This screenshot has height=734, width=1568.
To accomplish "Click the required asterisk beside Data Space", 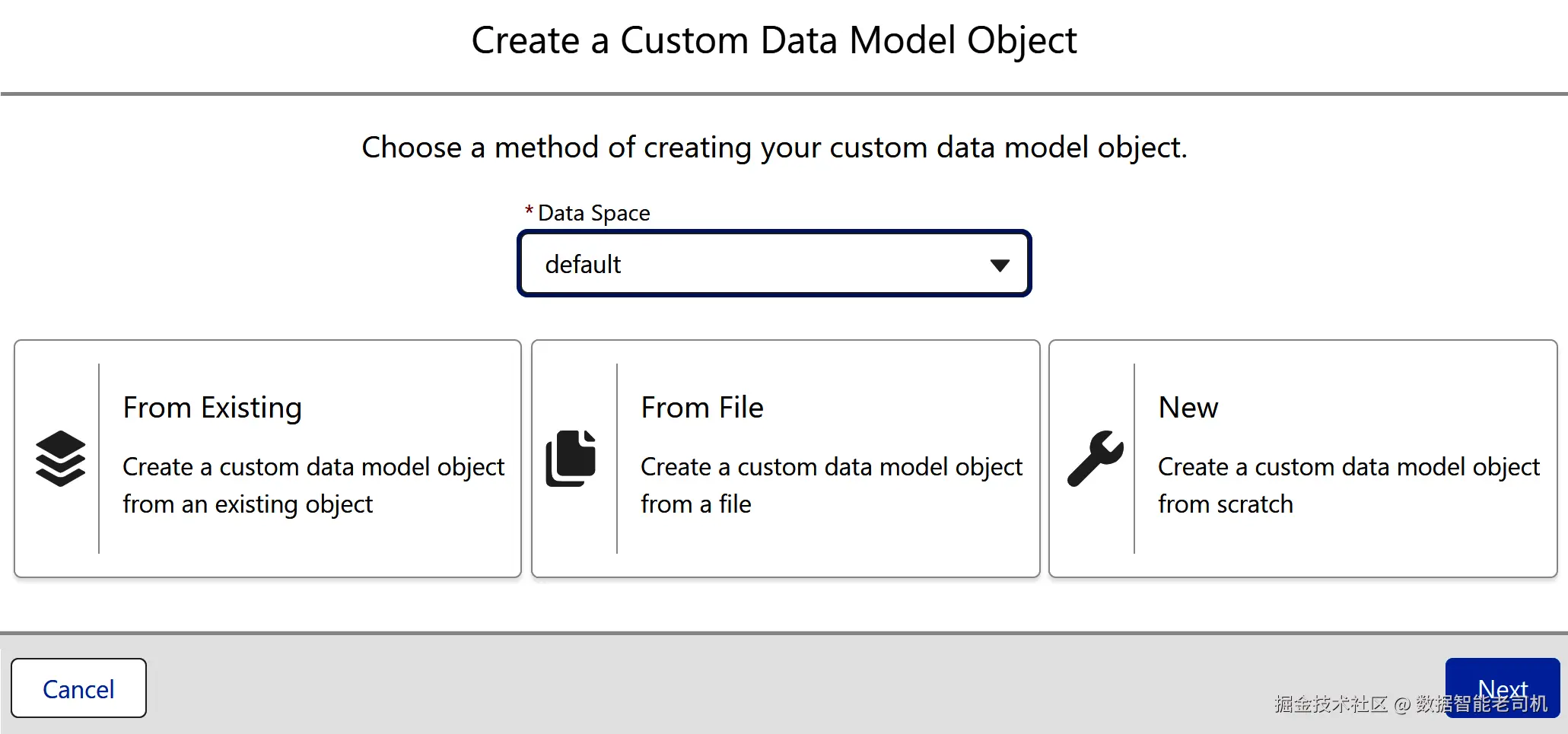I will point(529,211).
